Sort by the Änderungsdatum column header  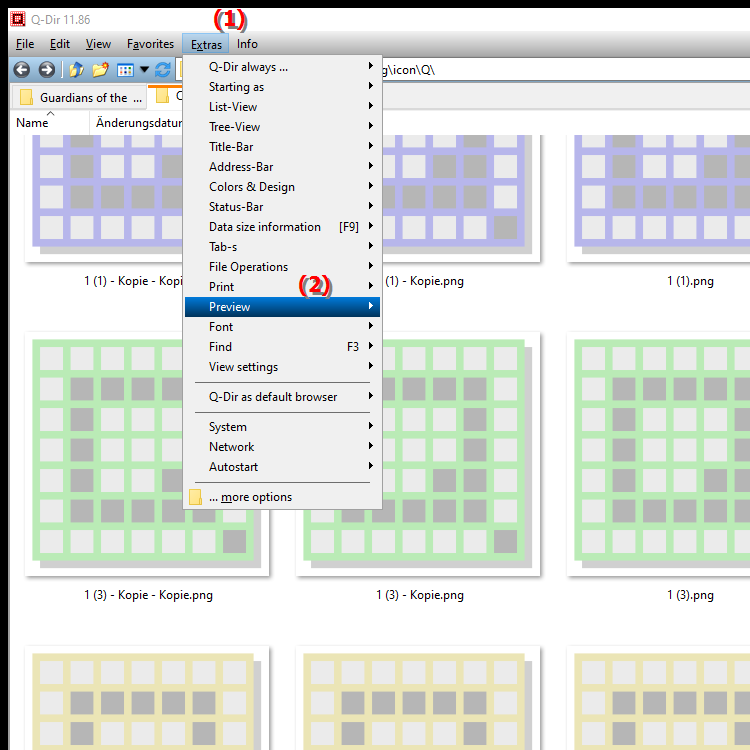click(136, 123)
